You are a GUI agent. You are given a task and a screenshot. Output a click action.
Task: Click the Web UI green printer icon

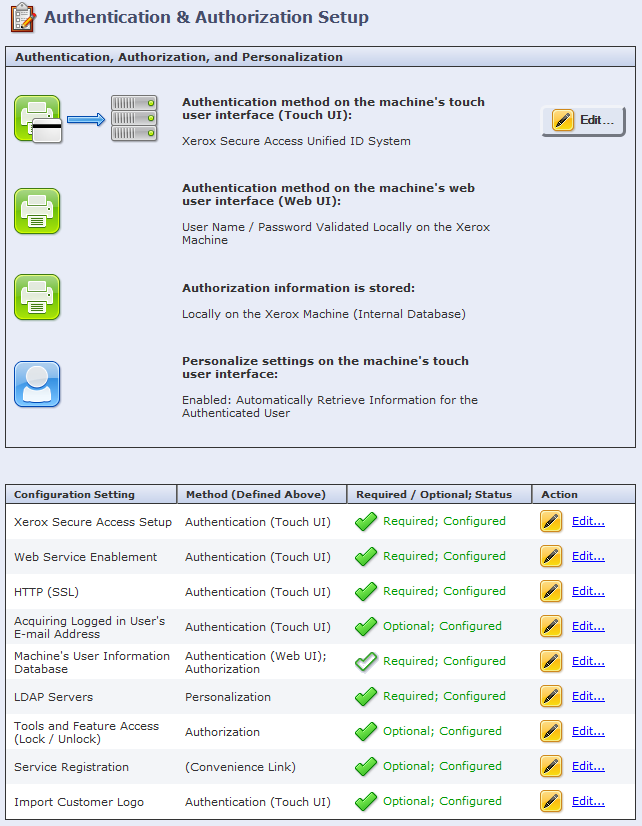37,211
